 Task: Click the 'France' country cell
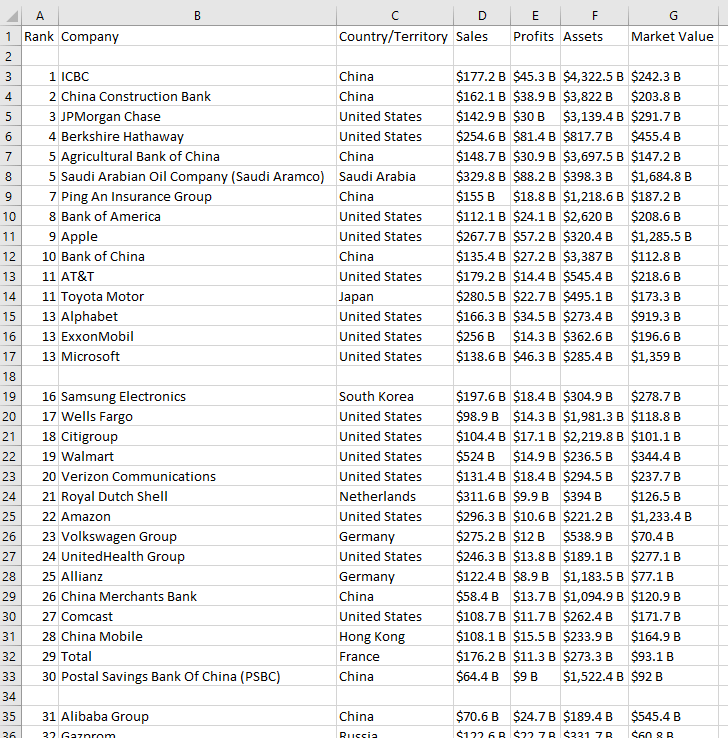[x=395, y=657]
